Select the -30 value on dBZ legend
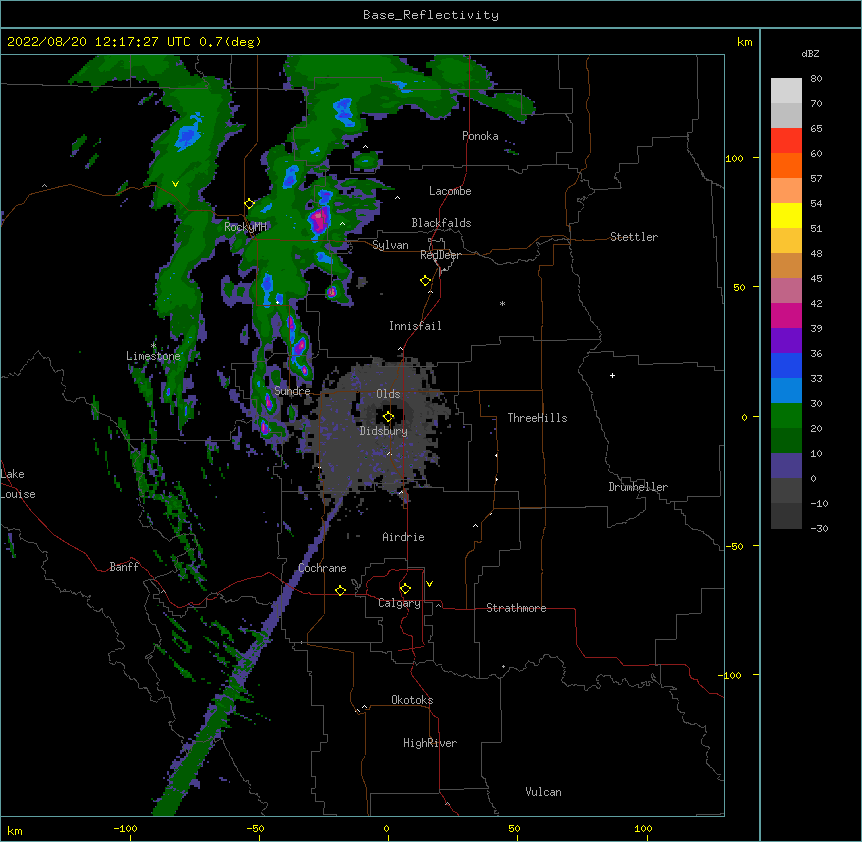The image size is (862, 842). (819, 528)
